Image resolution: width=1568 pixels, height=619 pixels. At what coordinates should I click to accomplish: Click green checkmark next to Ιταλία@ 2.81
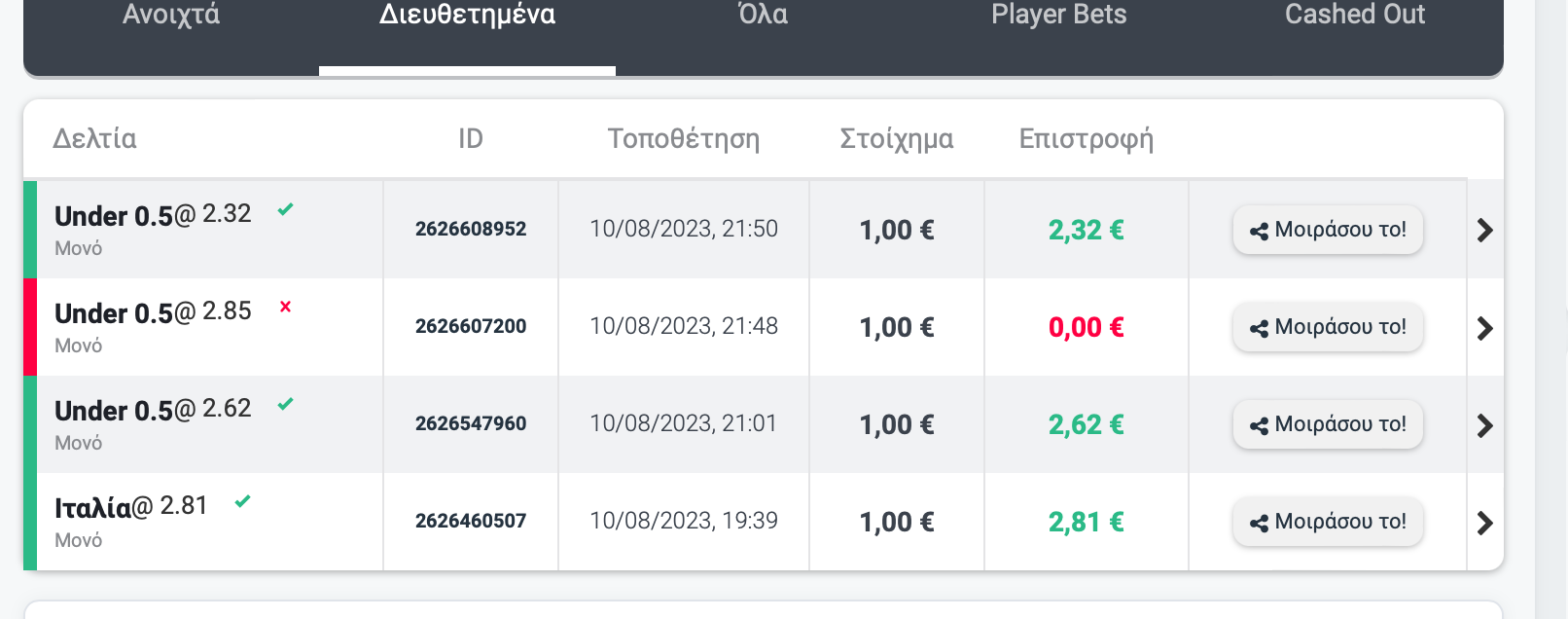tap(242, 501)
